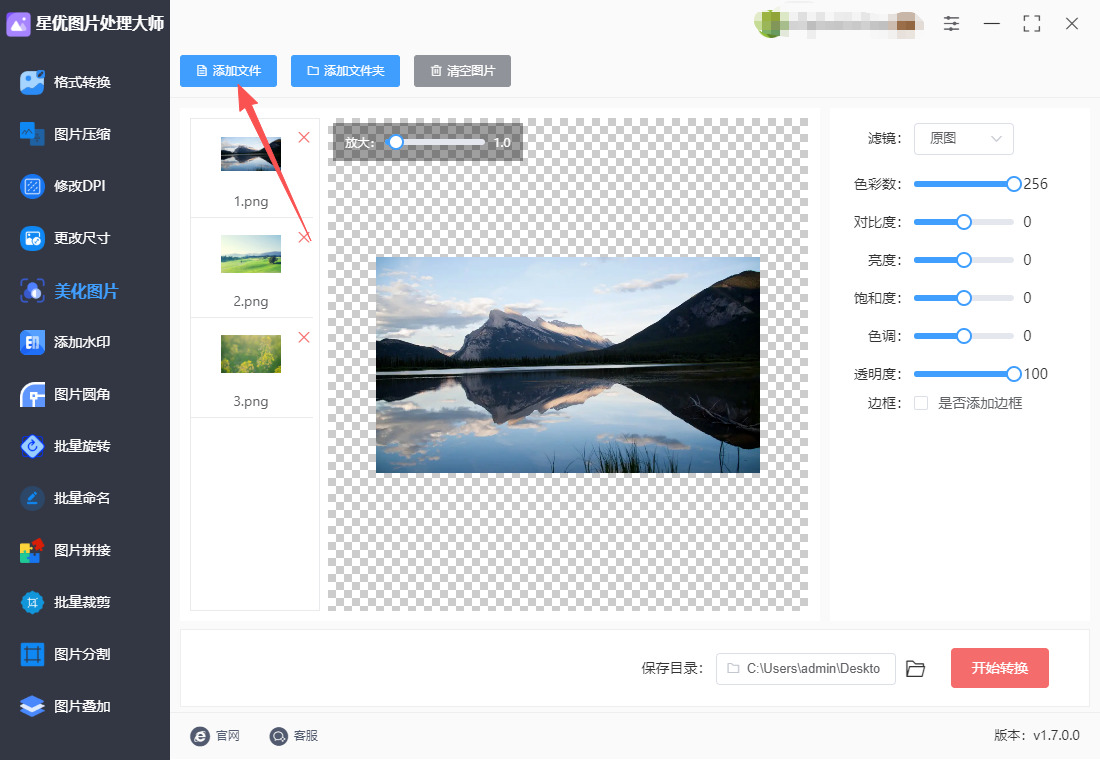Click the 批量裁剪 sidebar icon
This screenshot has width=1100, height=760.
click(x=32, y=602)
